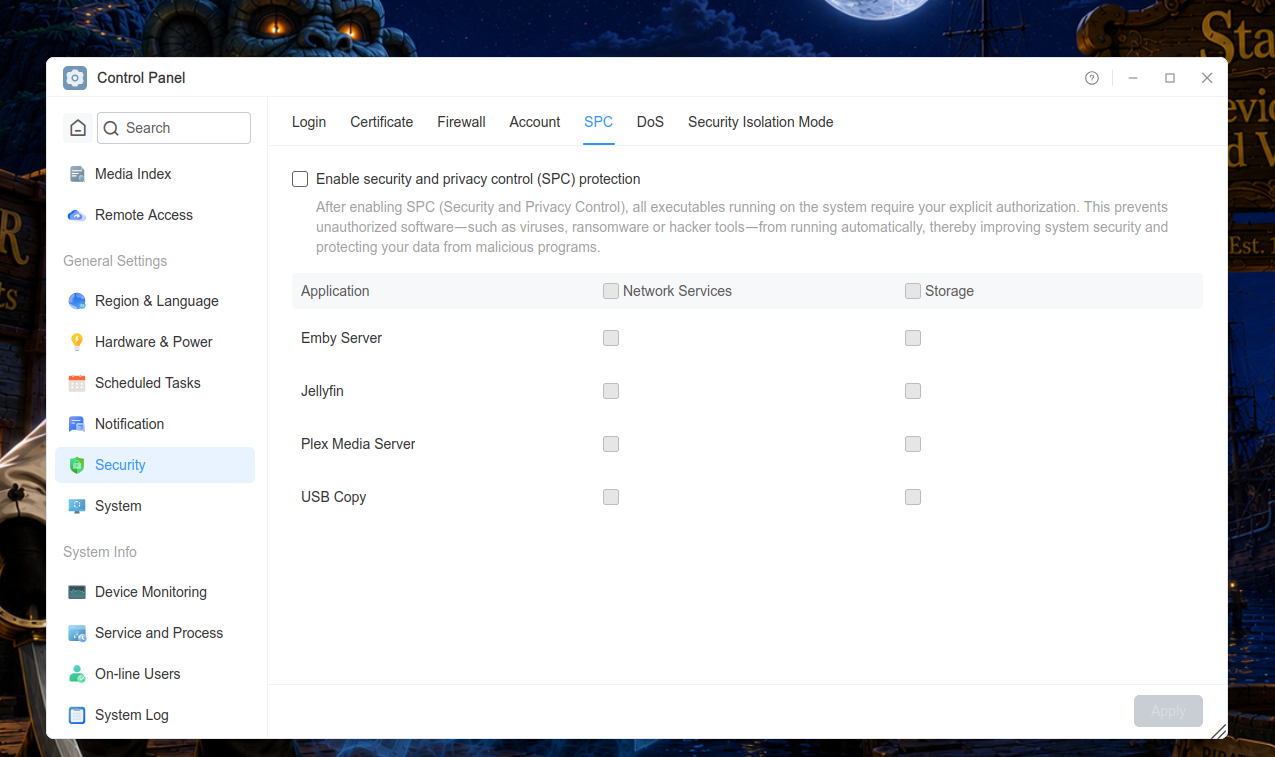Viewport: 1275px width, 757px height.
Task: Click the Remote Access cloud icon
Action: [77, 215]
